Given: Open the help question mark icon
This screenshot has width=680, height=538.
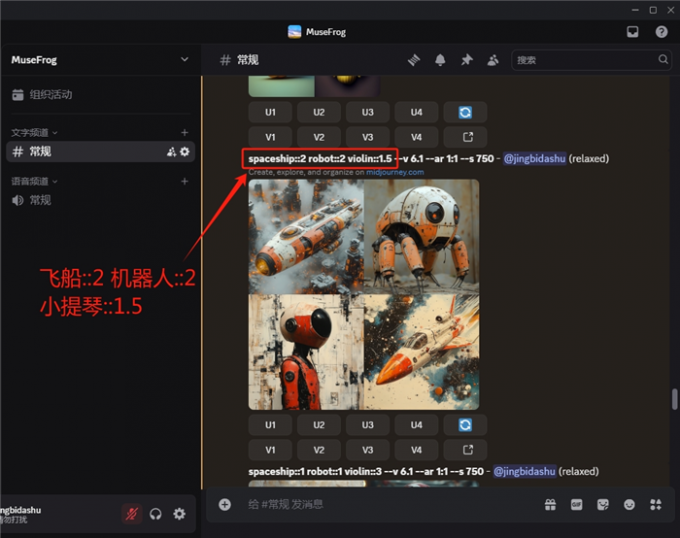Looking at the screenshot, I should [x=661, y=32].
